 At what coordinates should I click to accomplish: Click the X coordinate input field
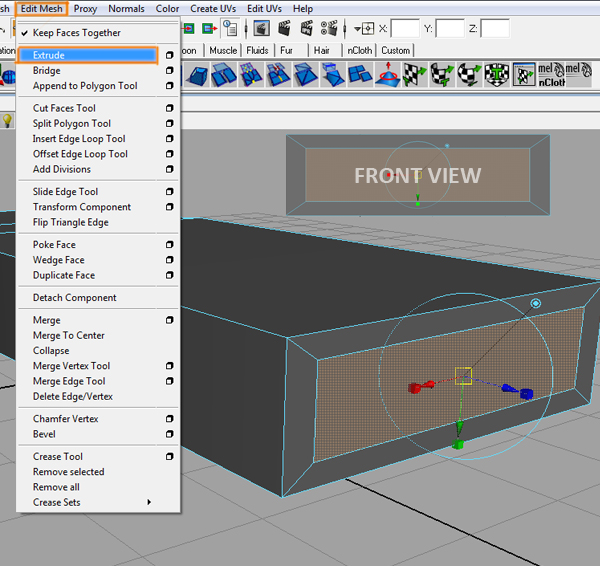(405, 29)
